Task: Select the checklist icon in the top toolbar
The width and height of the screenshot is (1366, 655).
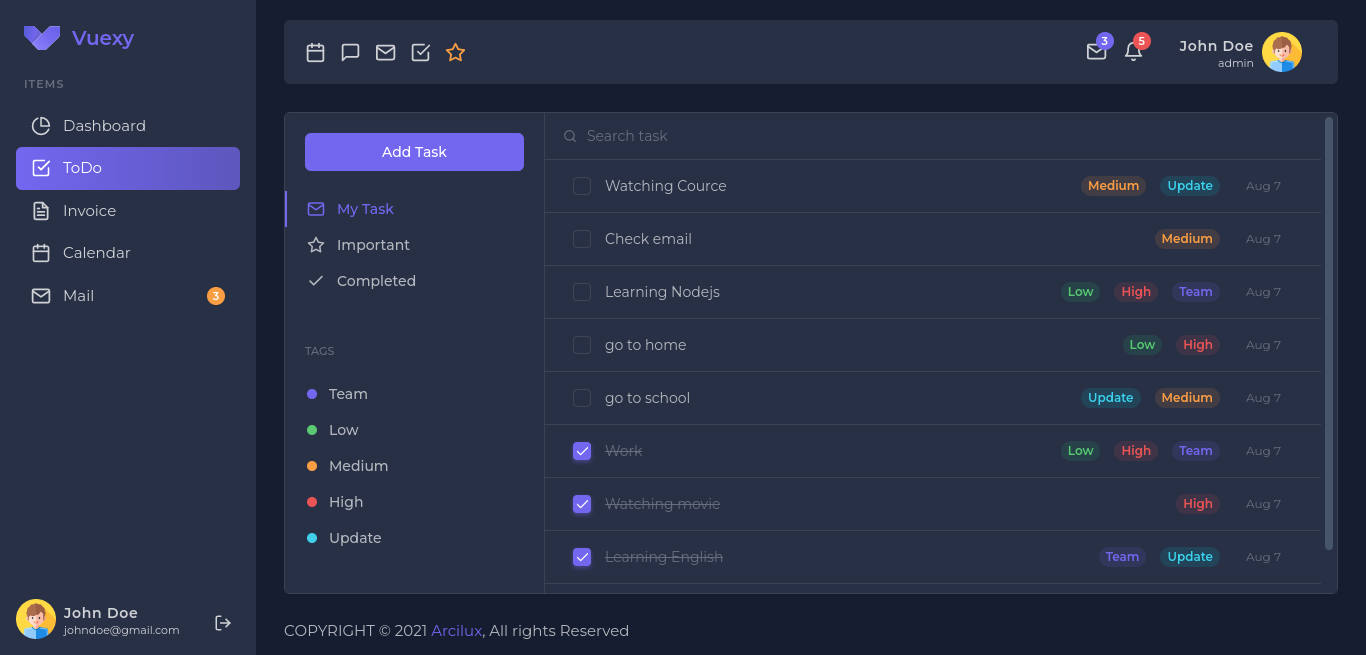Action: [420, 52]
